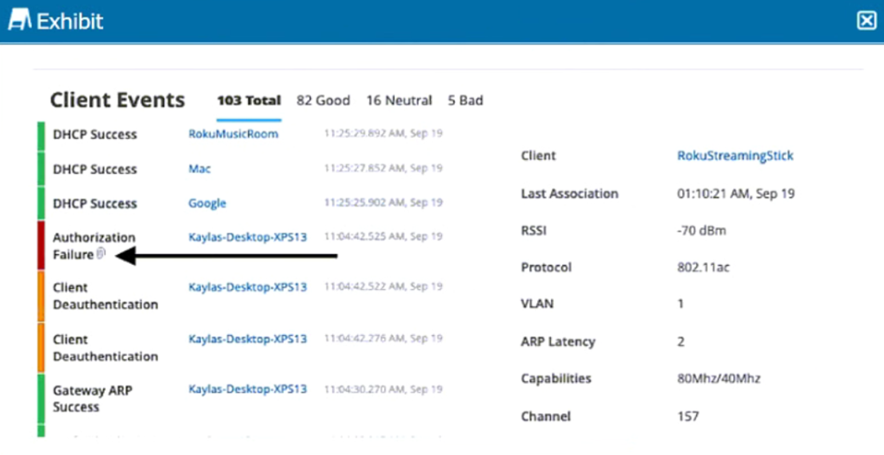Close the Exhibit window
884x455 pixels.
coord(866,21)
